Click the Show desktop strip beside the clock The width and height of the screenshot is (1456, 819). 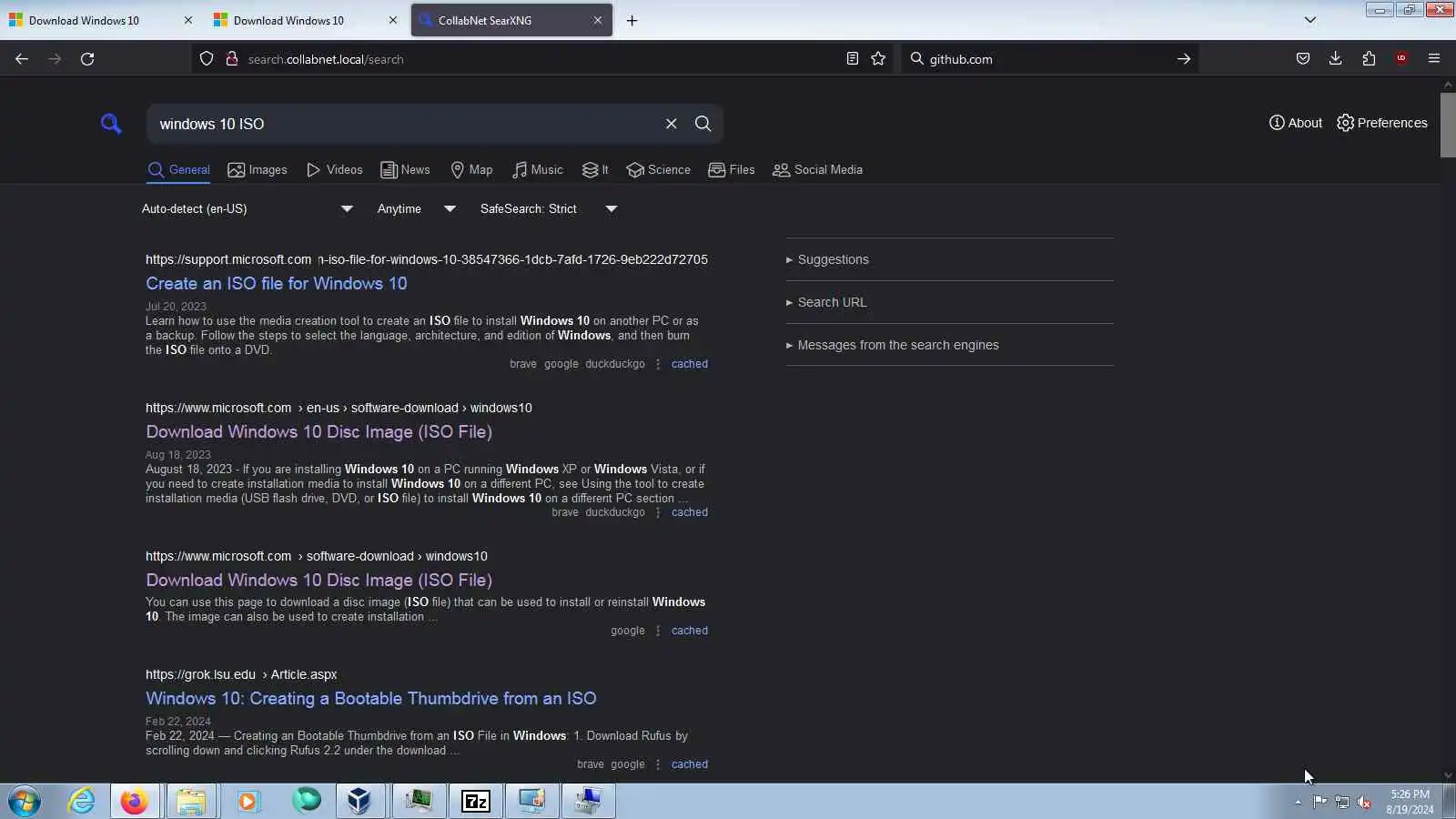coord(1449,802)
